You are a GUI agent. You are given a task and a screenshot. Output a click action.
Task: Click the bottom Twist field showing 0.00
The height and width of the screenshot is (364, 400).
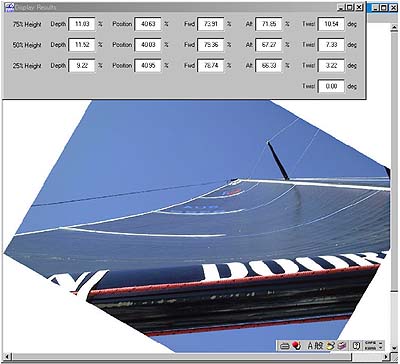point(331,86)
